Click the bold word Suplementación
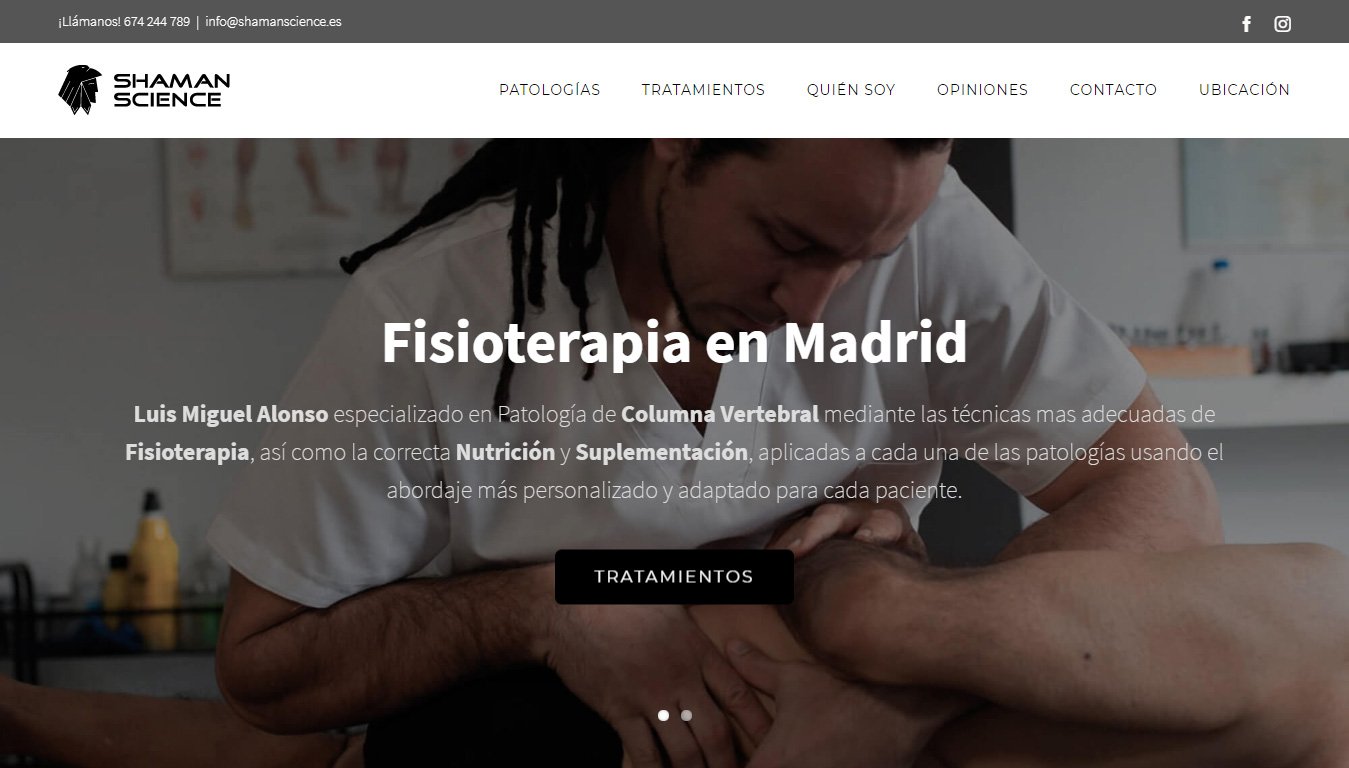The image size is (1349, 768). click(x=661, y=452)
